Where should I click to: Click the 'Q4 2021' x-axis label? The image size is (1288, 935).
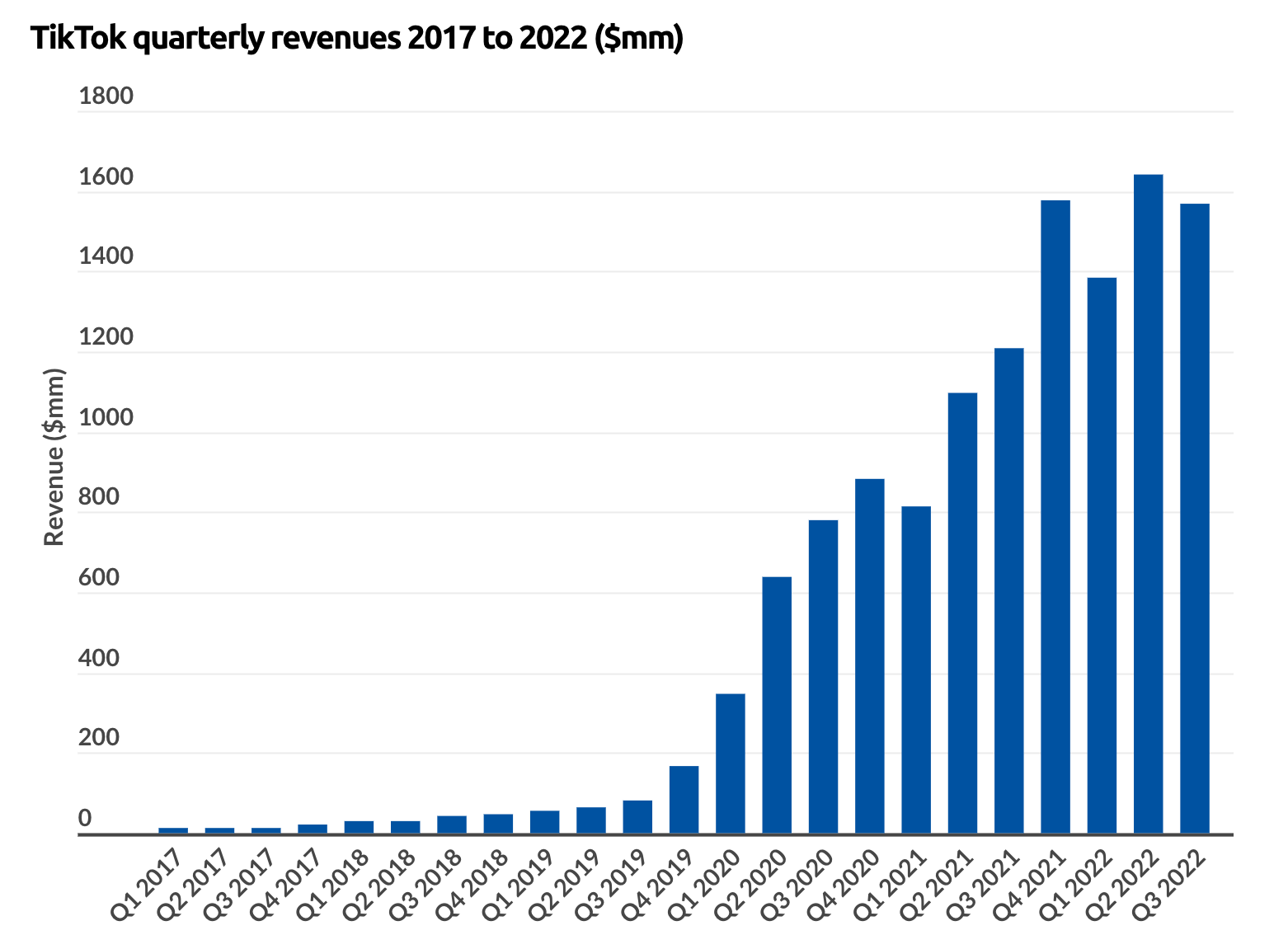pos(1030,886)
